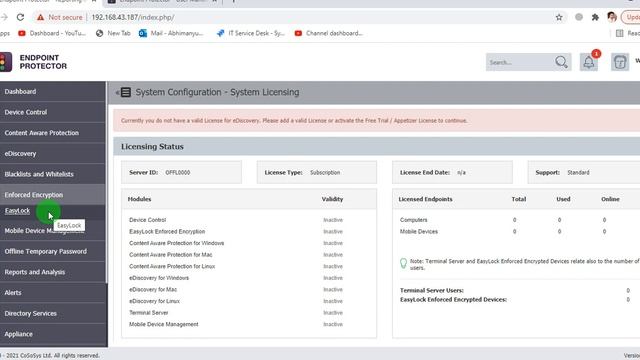Open Content Aware Protection menu
Viewport: 640px width, 360px height.
(53, 133)
